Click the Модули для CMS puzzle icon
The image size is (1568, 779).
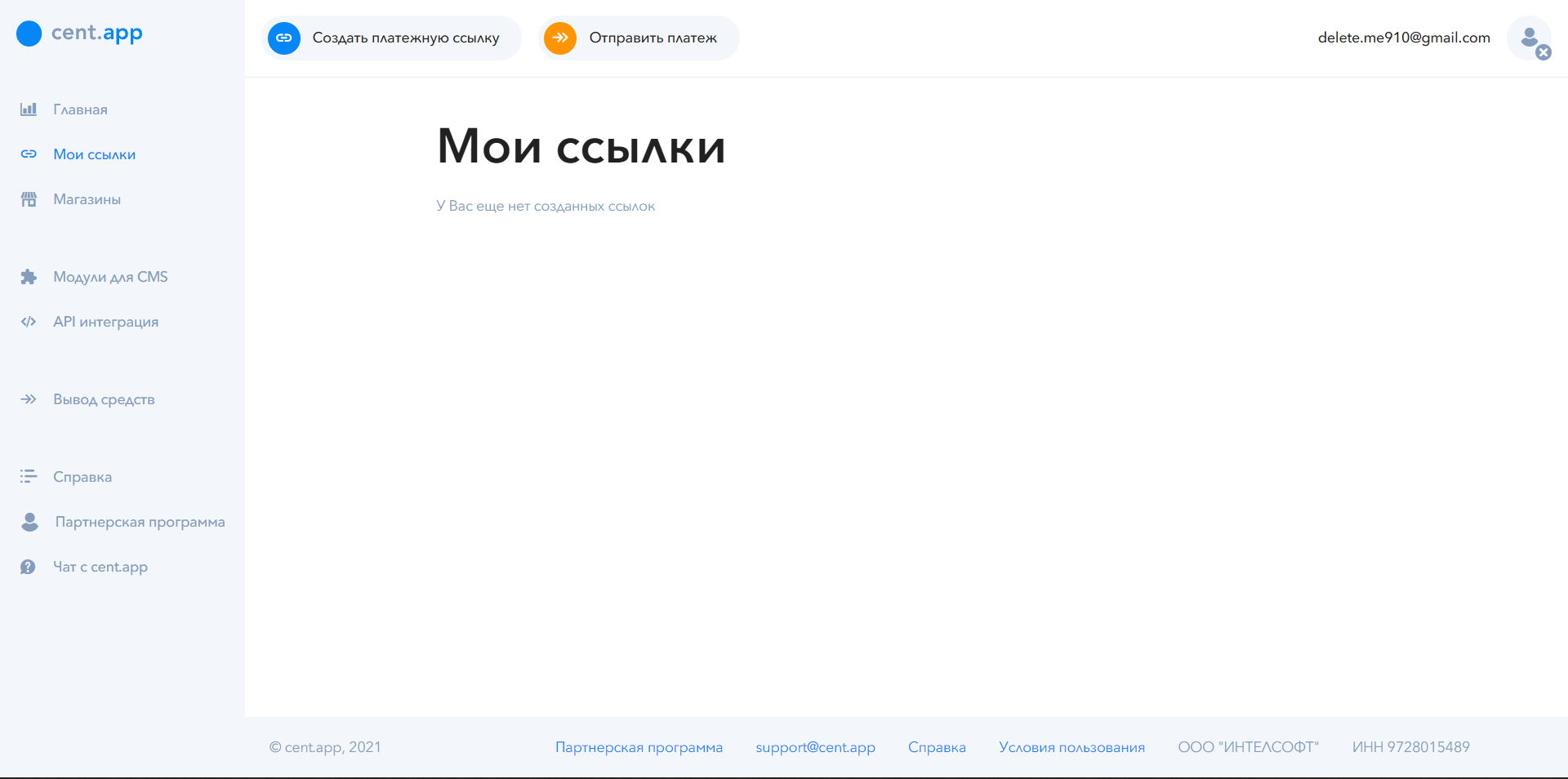click(x=29, y=277)
